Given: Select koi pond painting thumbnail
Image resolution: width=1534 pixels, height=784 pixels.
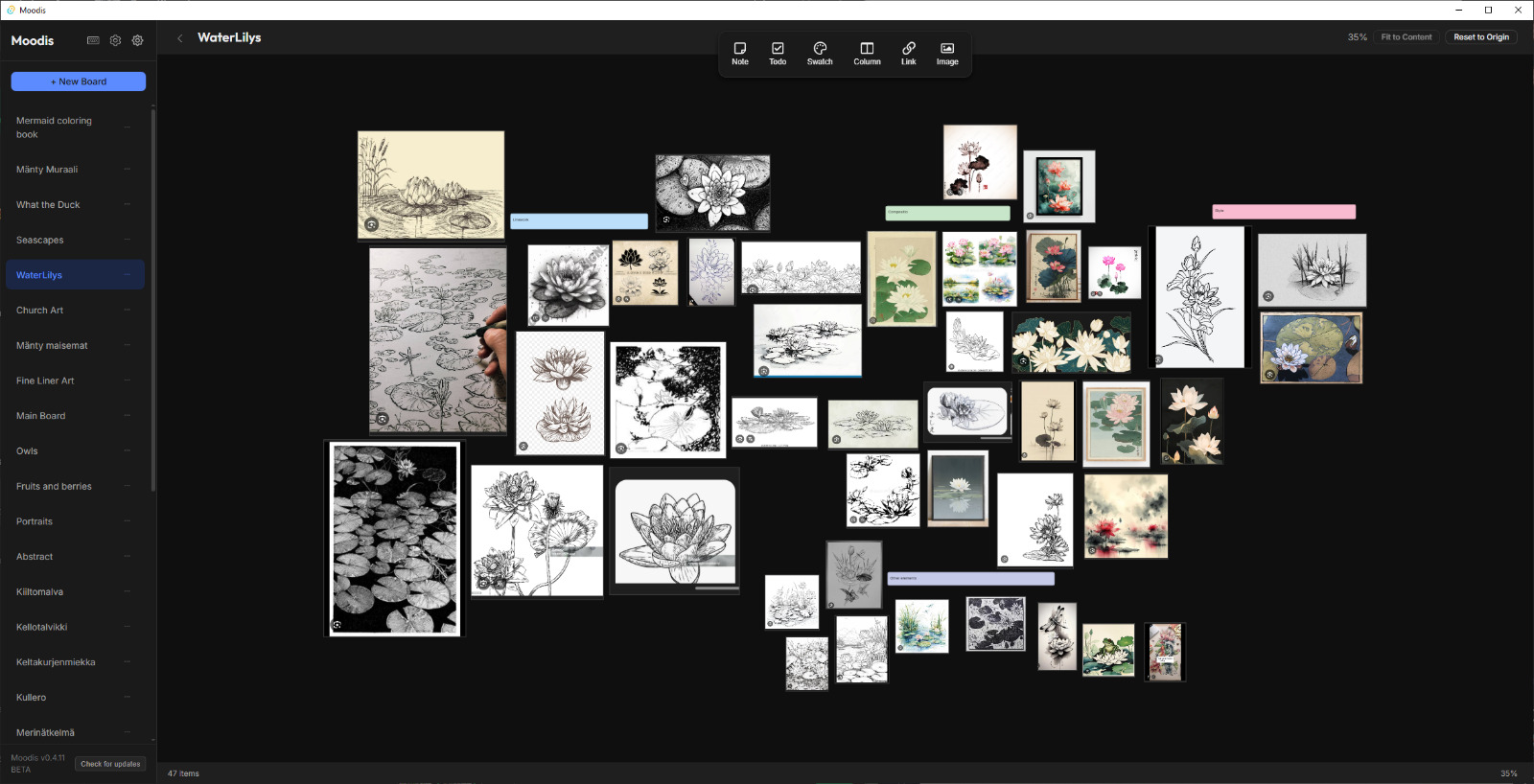Looking at the screenshot, I should click(1312, 348).
